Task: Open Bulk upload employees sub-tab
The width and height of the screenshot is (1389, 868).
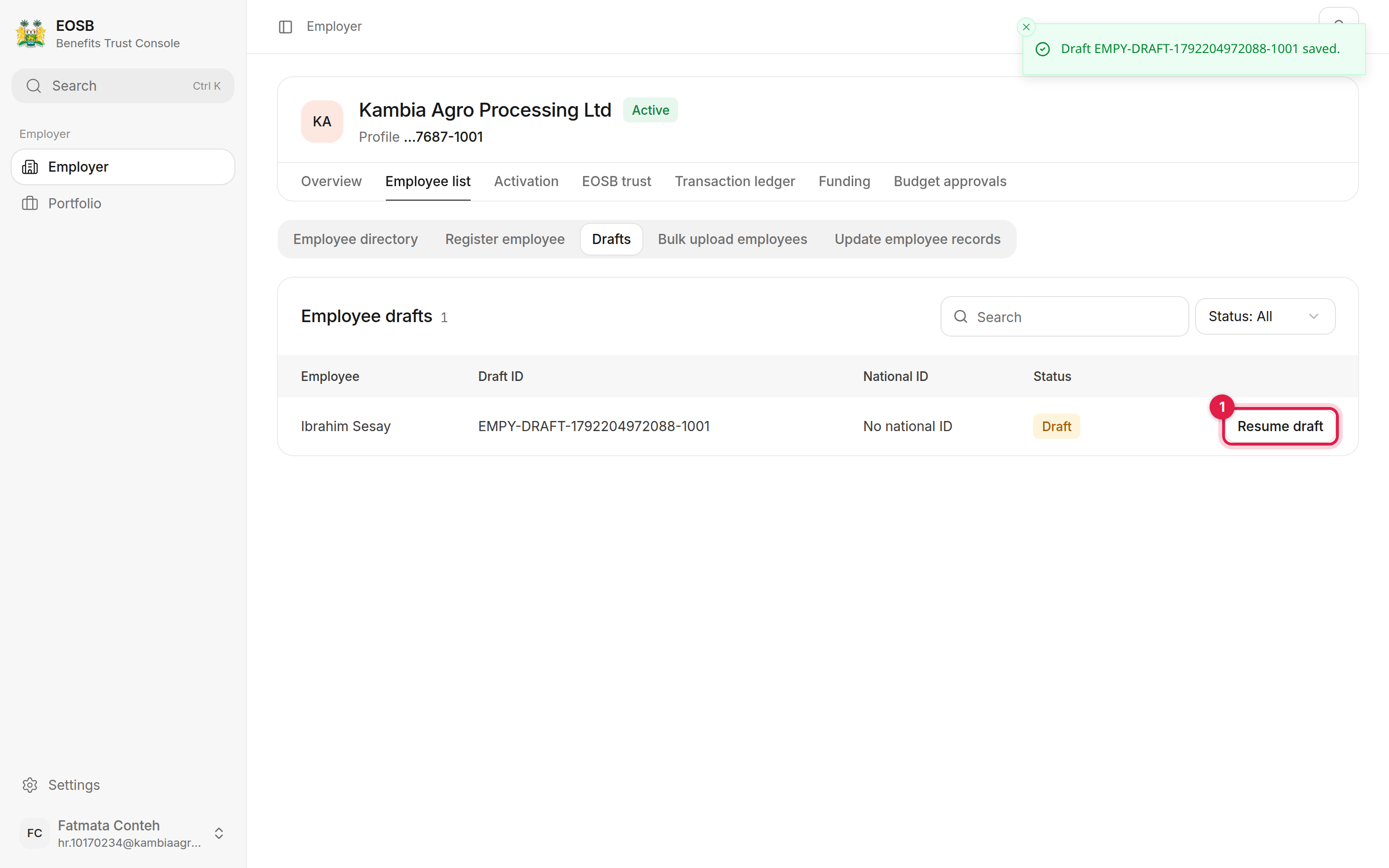Action: 732,239
